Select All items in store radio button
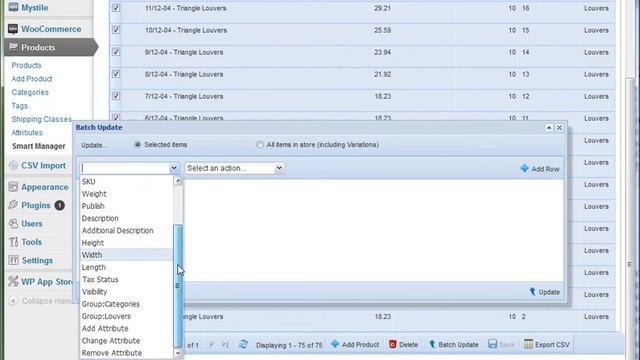 [260, 144]
